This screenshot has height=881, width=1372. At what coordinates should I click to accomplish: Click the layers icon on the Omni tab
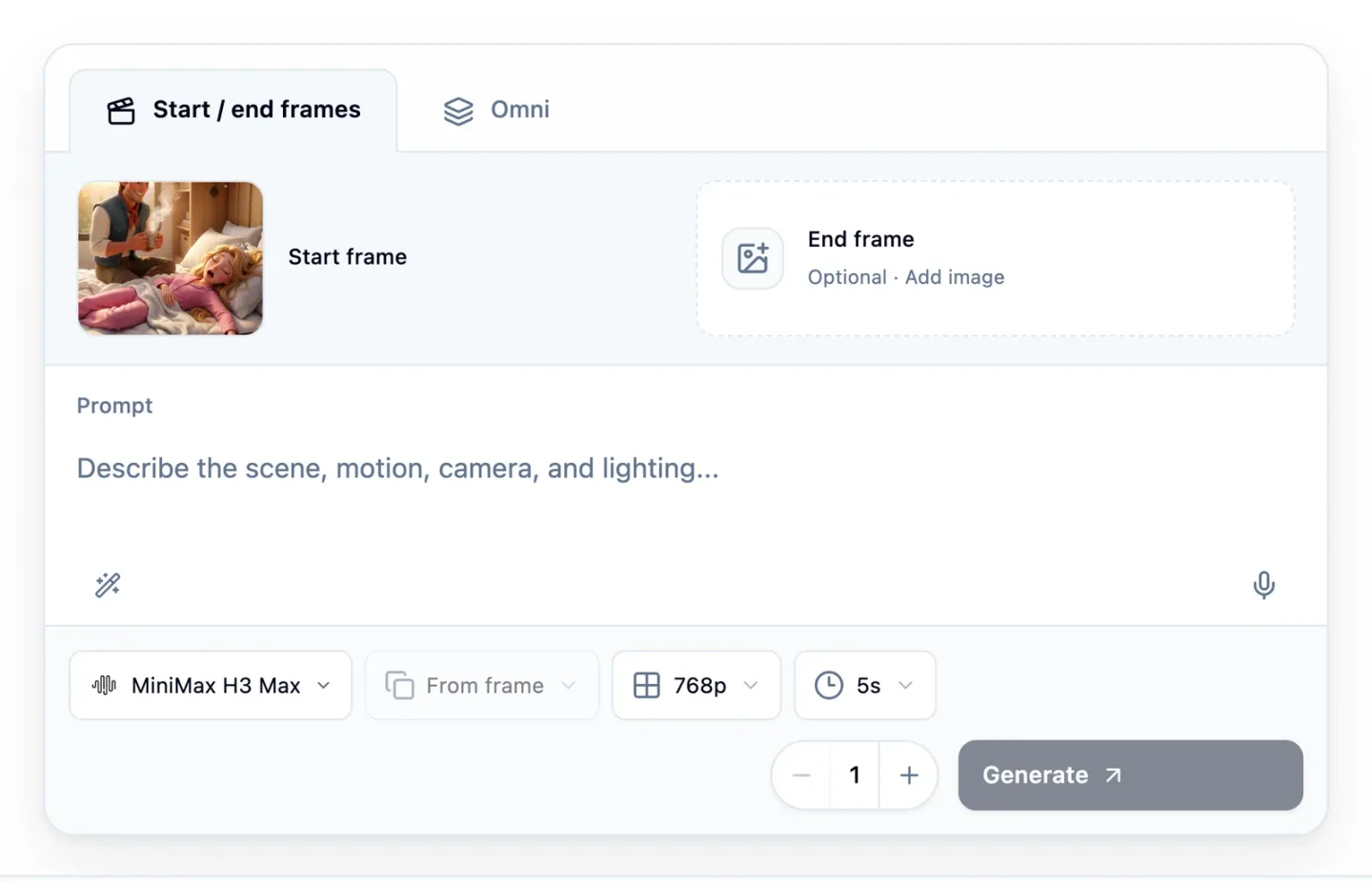[x=458, y=110]
